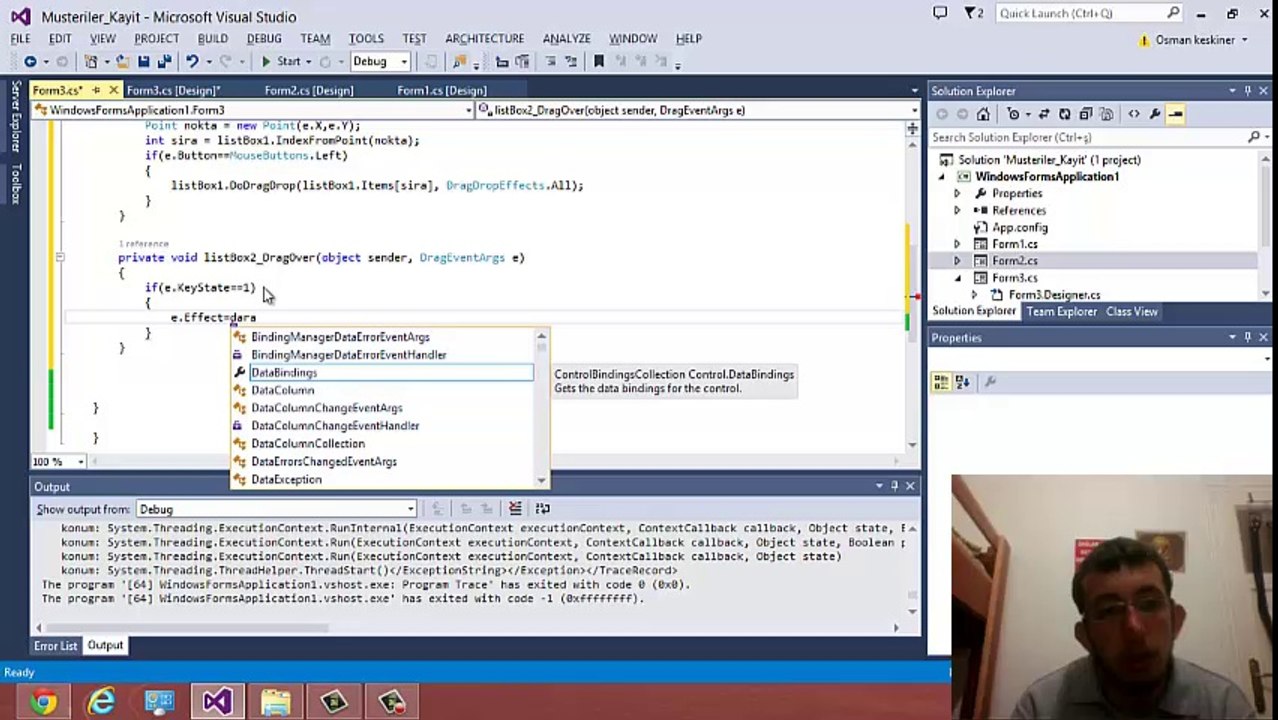Click Clear All icon in Output panel

point(515,509)
